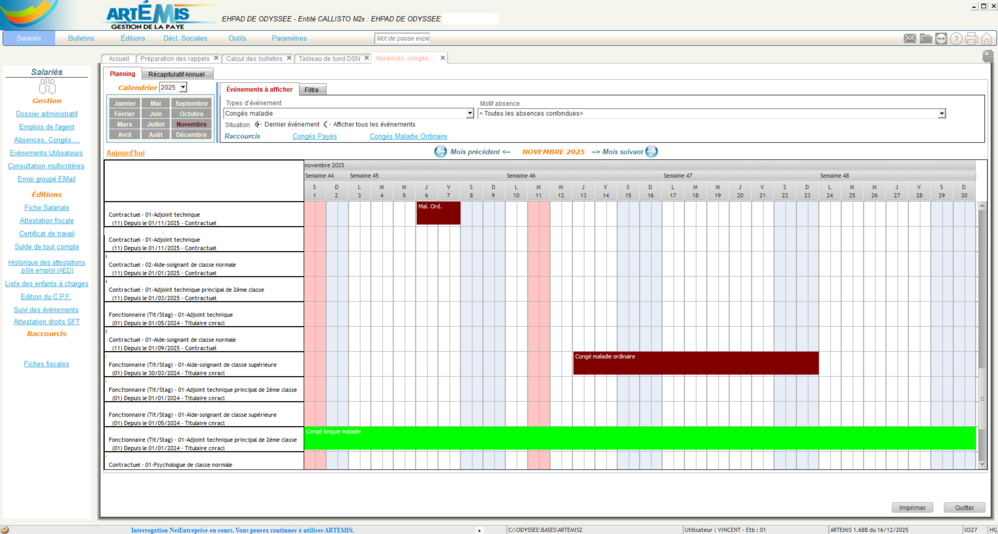Select 'Dernier événement' radio option
The image size is (998, 534).
pyautogui.click(x=257, y=125)
